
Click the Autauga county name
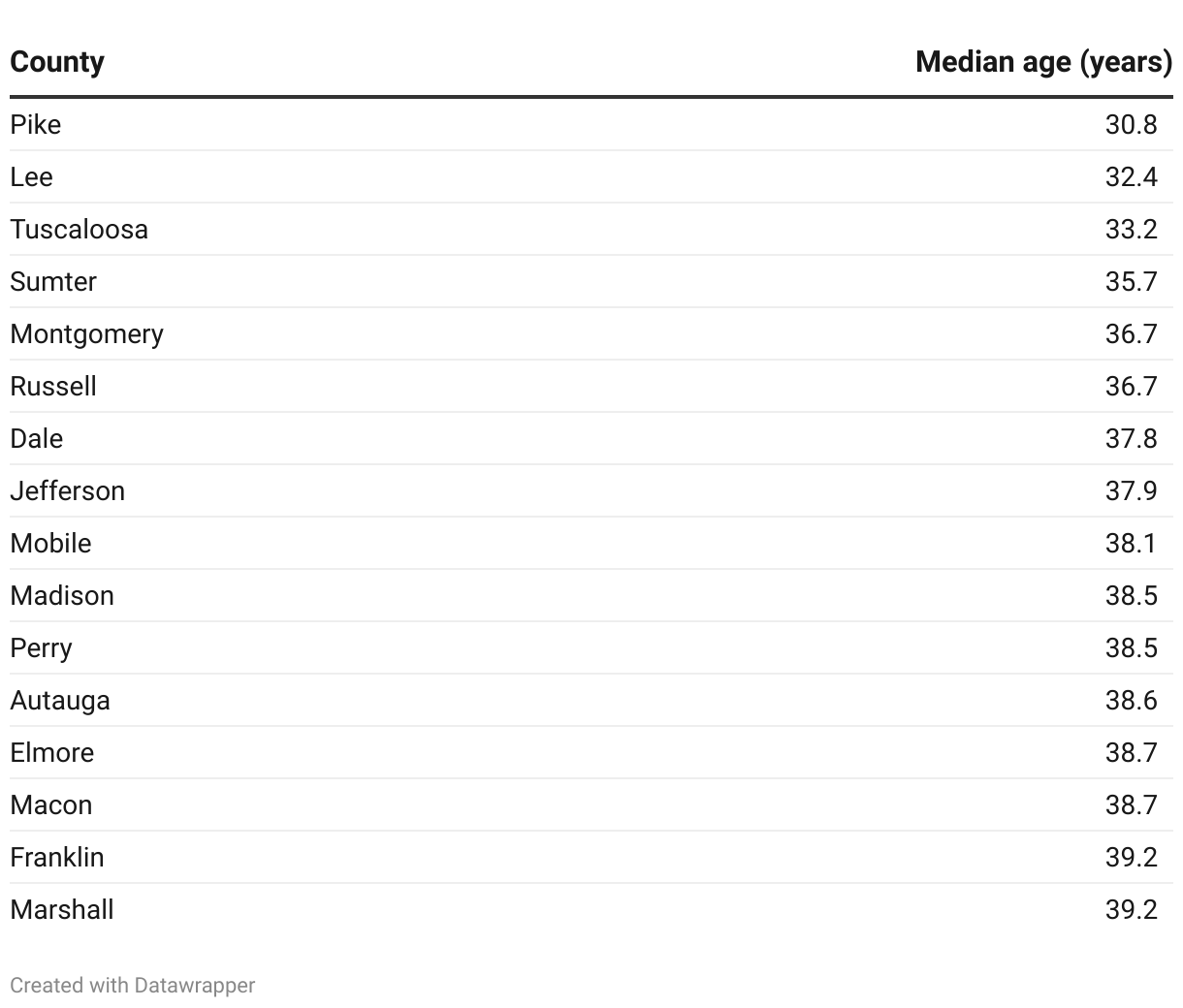point(60,701)
